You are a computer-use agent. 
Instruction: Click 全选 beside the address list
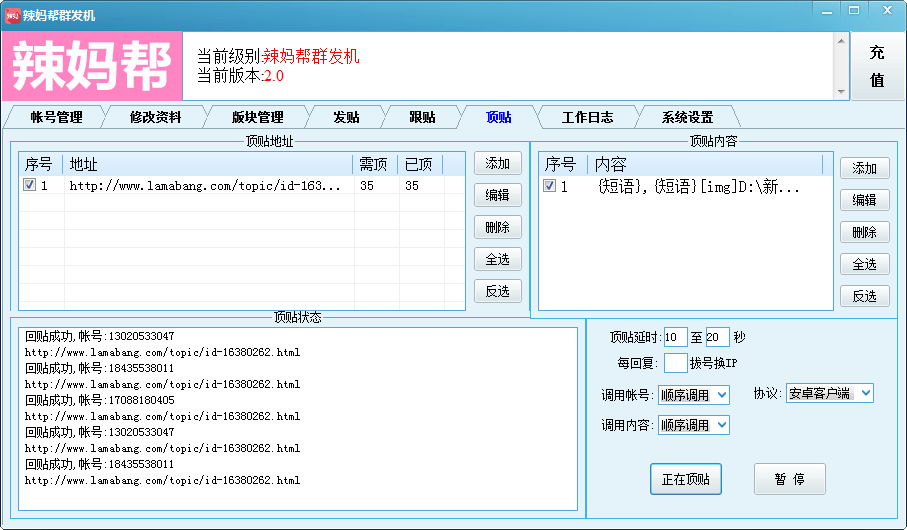click(x=497, y=259)
